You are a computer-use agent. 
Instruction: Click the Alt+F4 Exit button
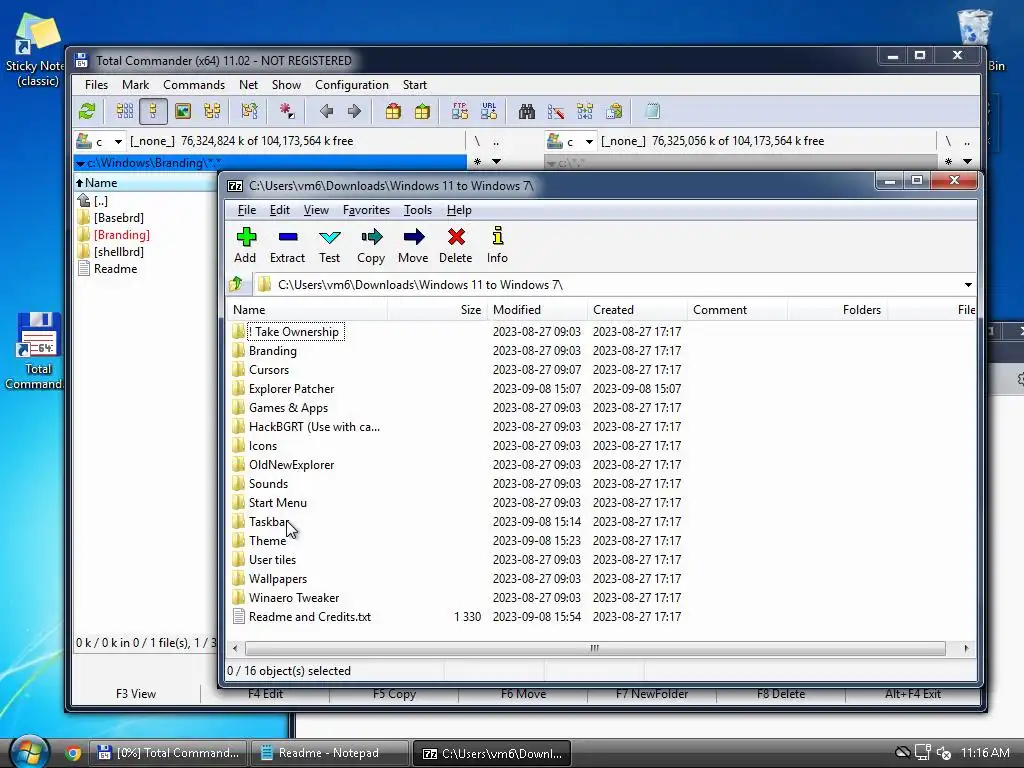912,694
